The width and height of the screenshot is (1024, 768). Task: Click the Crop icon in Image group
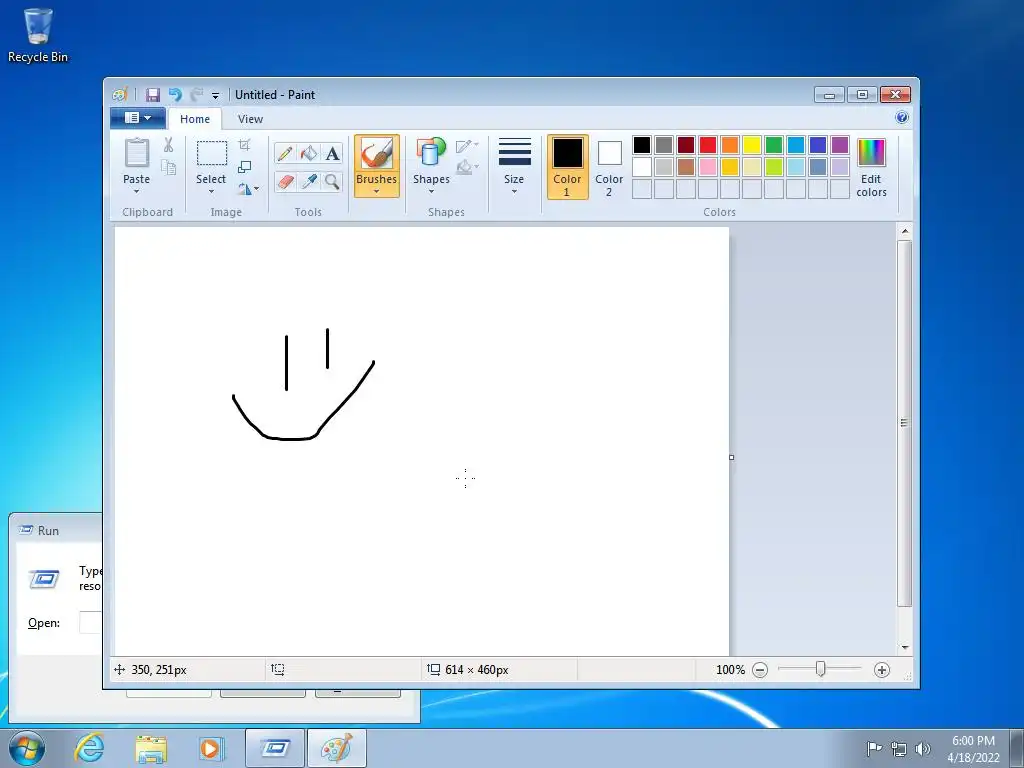tap(244, 144)
